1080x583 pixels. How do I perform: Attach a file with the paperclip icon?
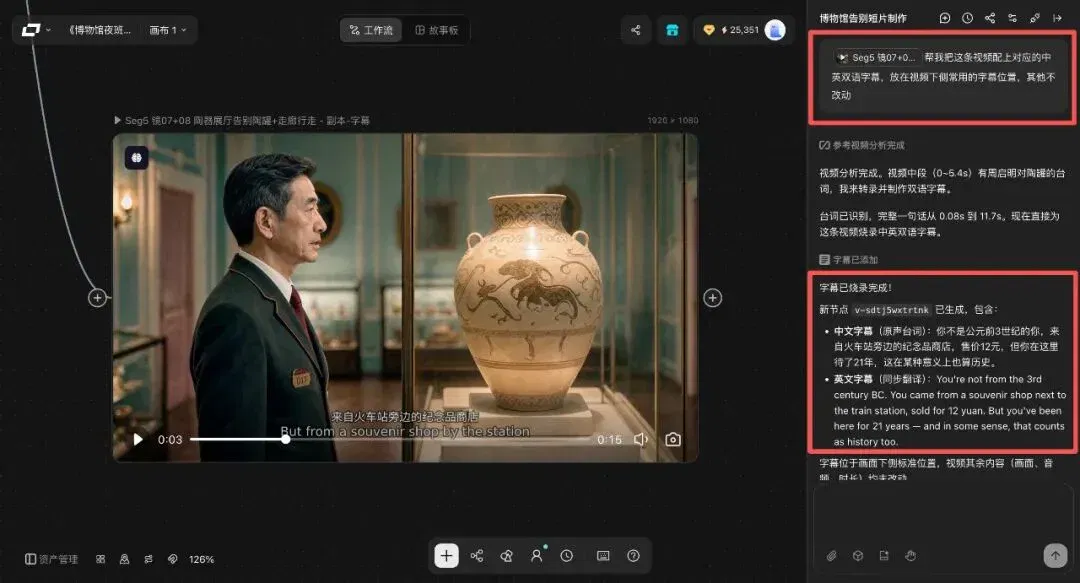831,555
